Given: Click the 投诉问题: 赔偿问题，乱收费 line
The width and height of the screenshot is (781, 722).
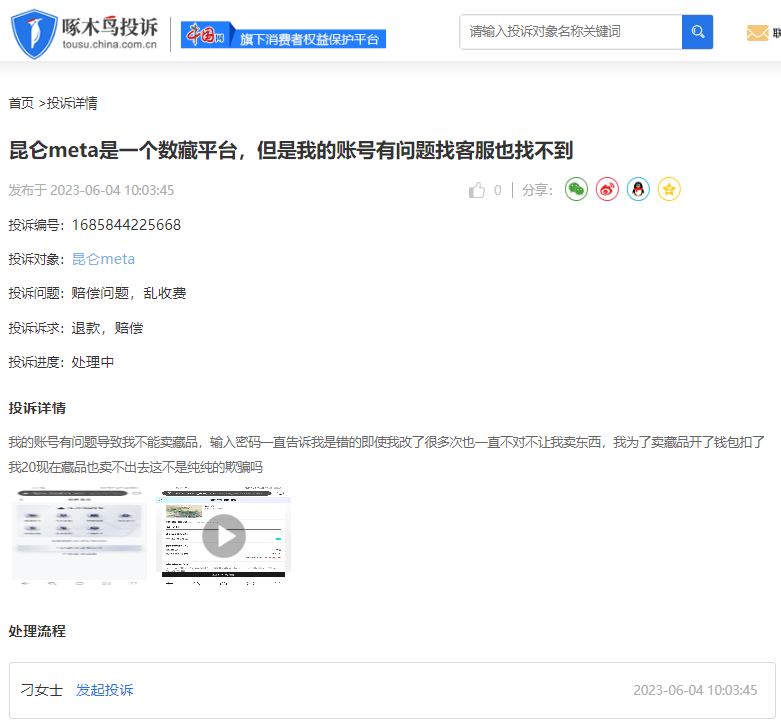Looking at the screenshot, I should (97, 293).
